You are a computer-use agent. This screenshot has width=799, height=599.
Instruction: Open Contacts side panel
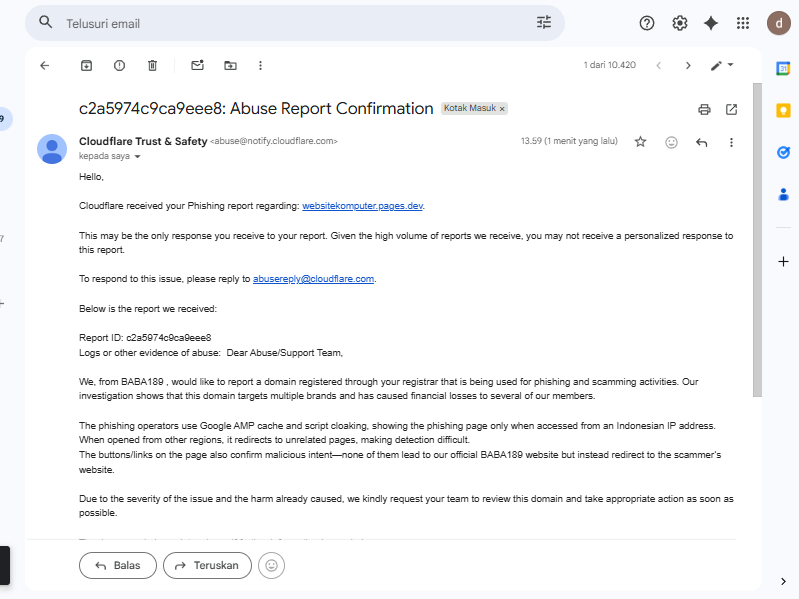(x=783, y=194)
